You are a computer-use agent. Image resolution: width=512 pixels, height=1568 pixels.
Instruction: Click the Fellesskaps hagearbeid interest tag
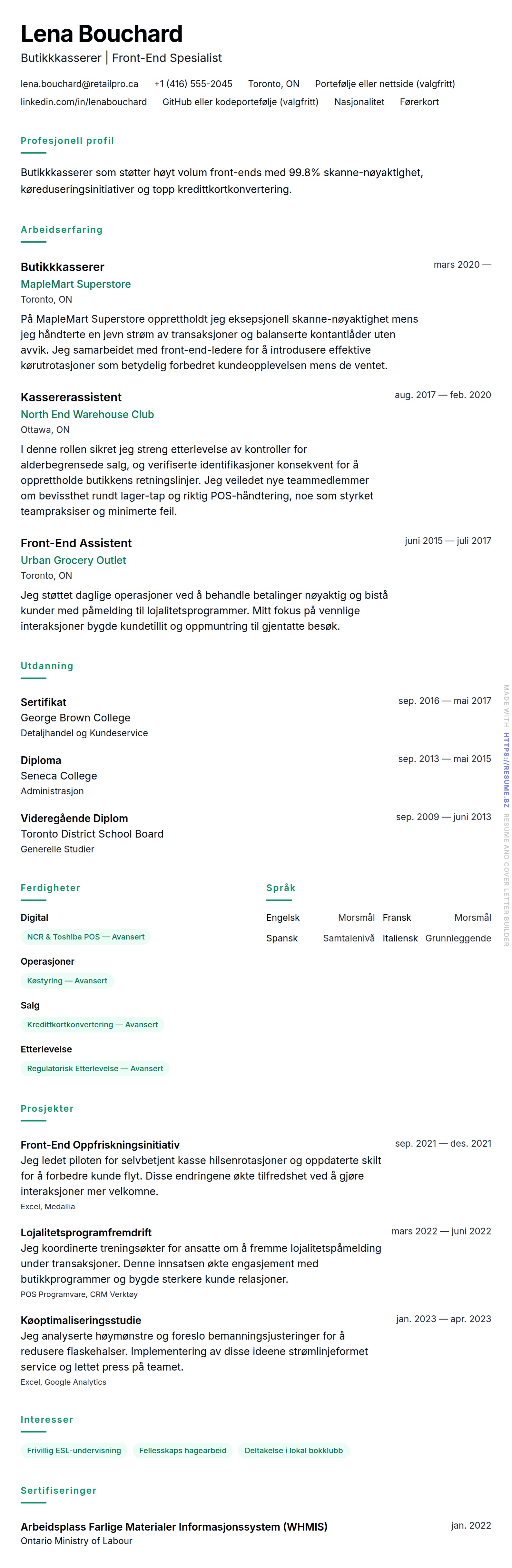tap(182, 1451)
